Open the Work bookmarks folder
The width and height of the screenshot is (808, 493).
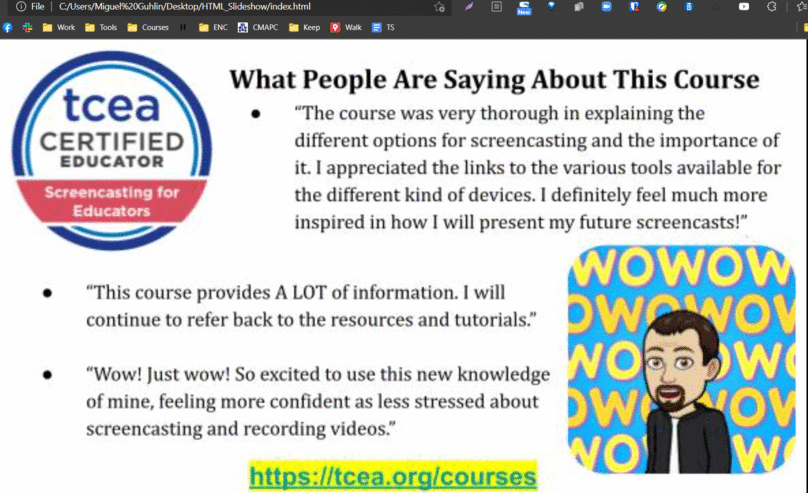(58, 27)
